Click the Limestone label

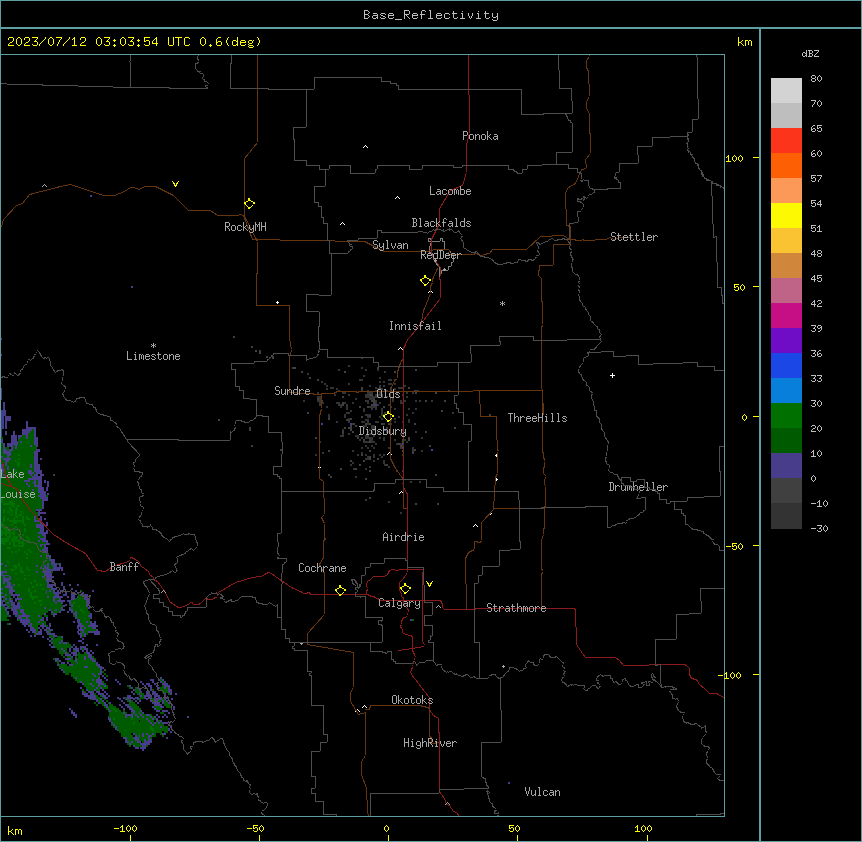[153, 356]
